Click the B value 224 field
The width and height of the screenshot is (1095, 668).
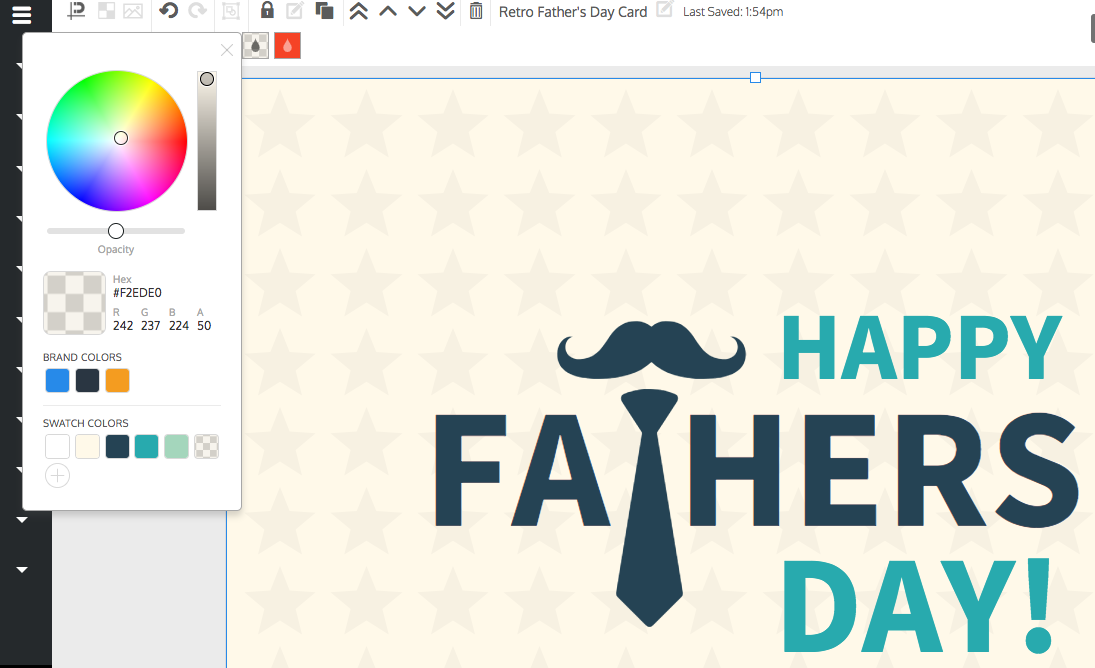pos(179,325)
